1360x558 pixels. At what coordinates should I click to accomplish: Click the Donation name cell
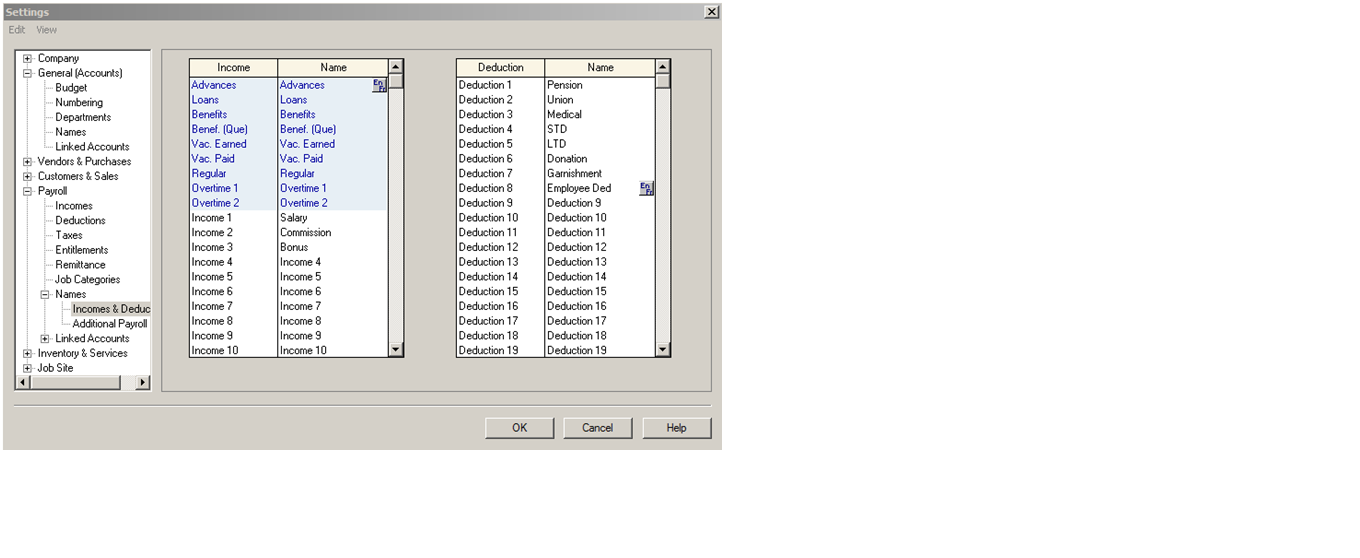point(600,159)
